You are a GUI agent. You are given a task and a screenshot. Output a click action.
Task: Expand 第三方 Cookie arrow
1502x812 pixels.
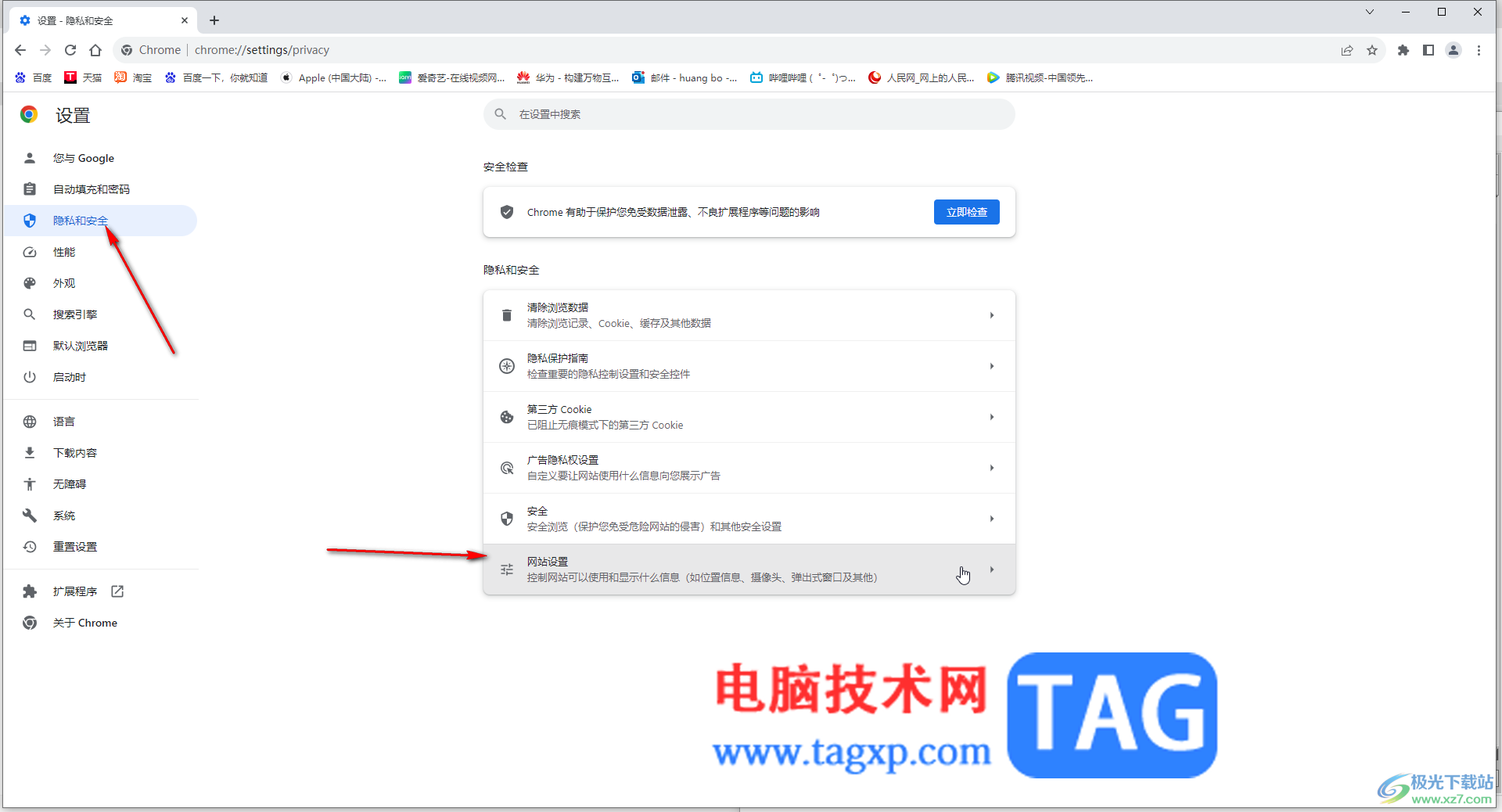(x=991, y=417)
